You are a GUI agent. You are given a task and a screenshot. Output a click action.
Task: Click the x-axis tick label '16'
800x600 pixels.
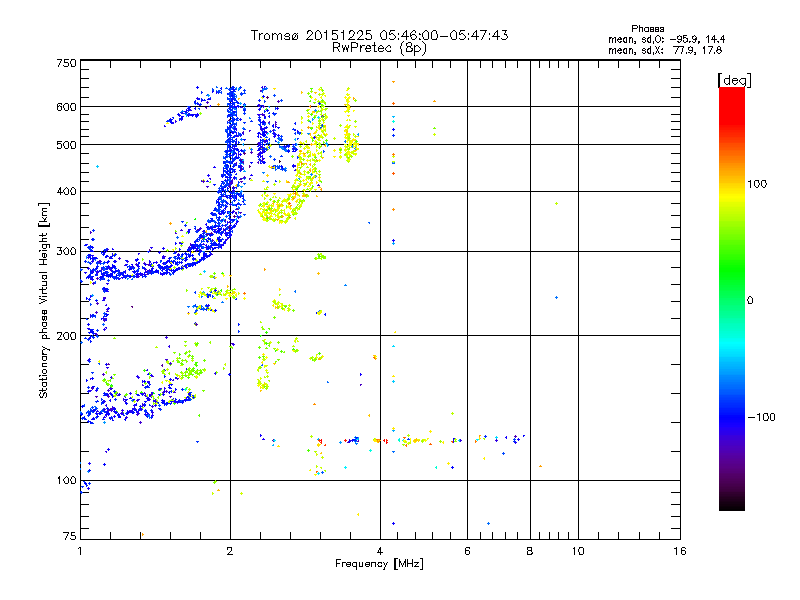(x=680, y=551)
